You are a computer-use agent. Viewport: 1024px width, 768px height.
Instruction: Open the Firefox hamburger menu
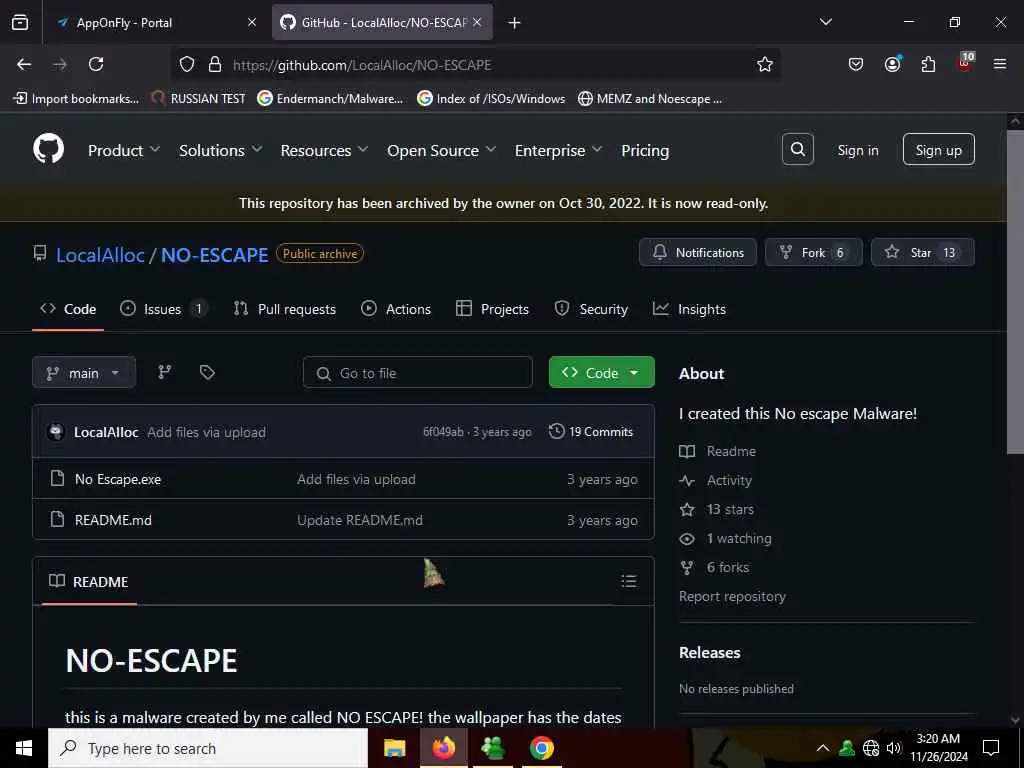click(999, 64)
